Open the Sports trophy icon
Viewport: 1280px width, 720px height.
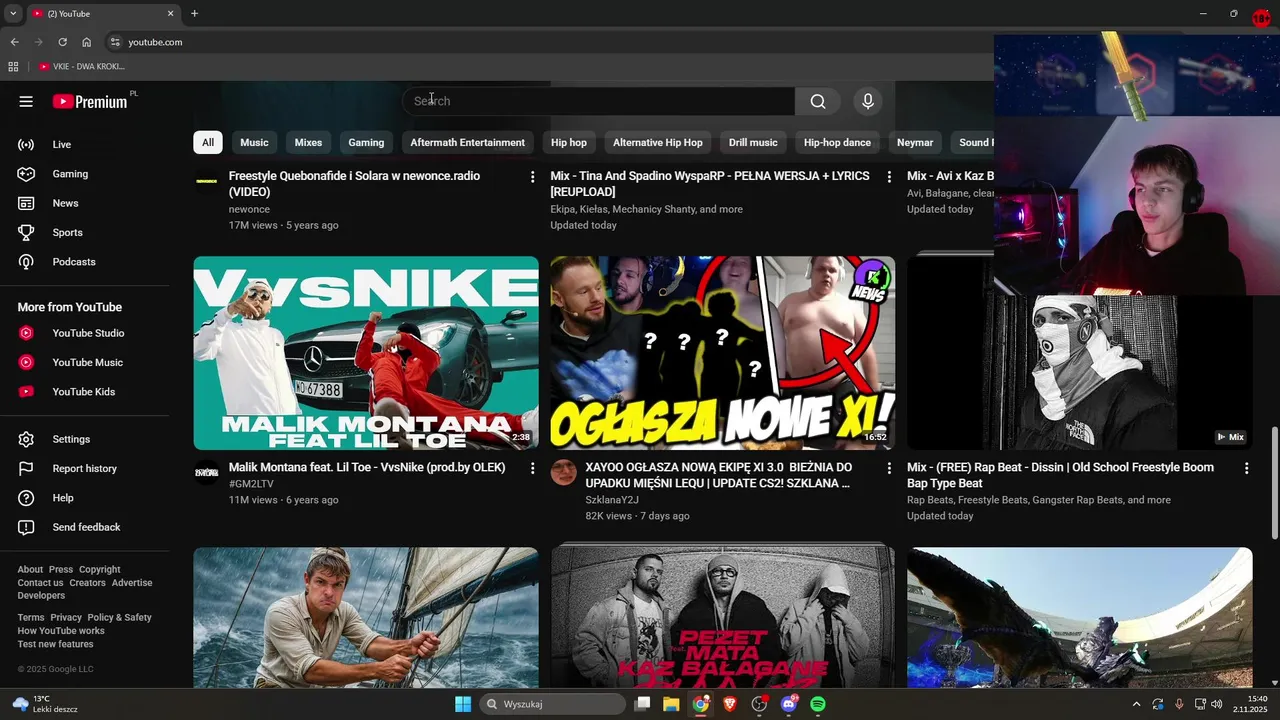tap(26, 233)
